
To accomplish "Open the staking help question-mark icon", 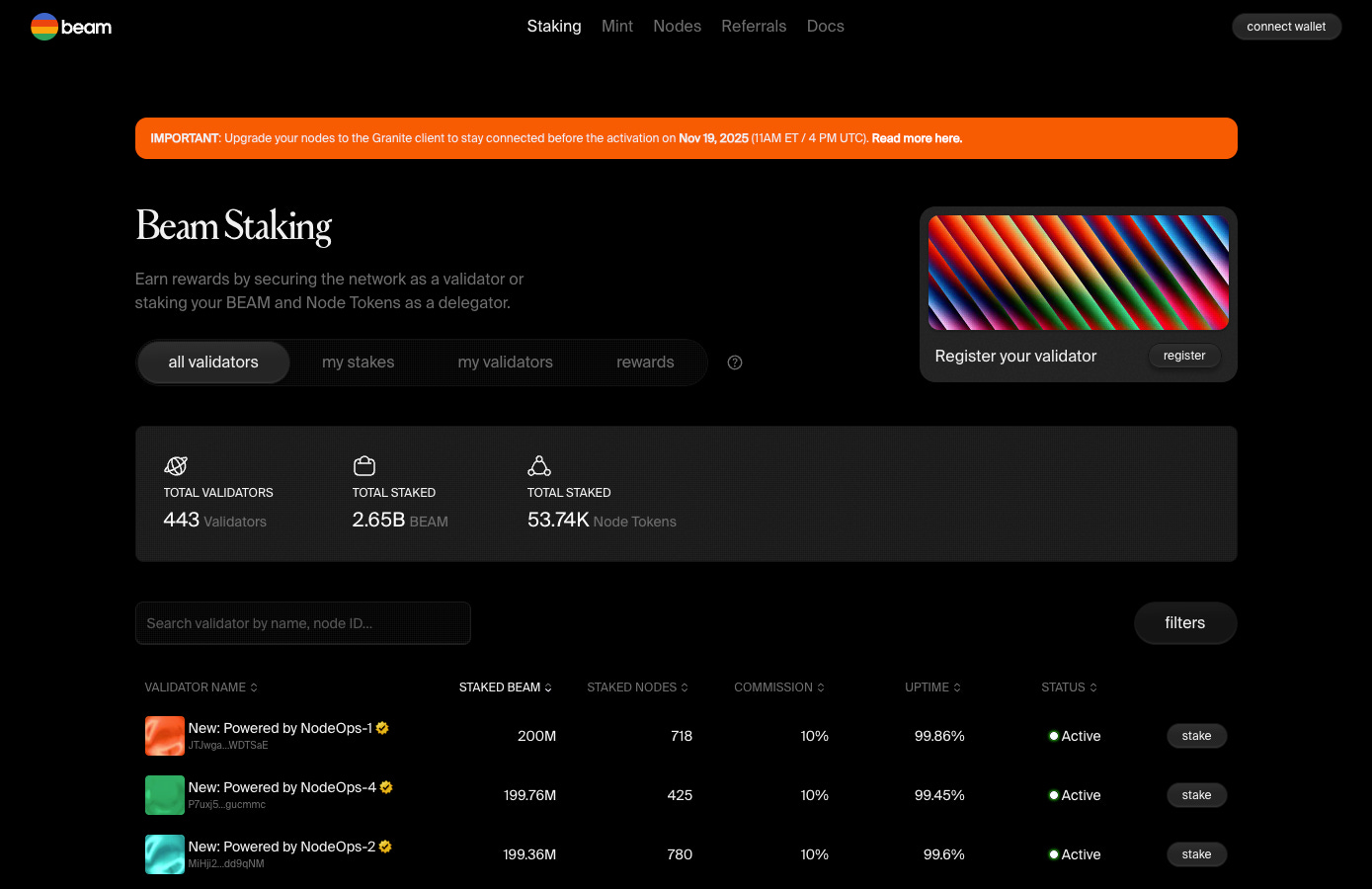I will (x=735, y=363).
